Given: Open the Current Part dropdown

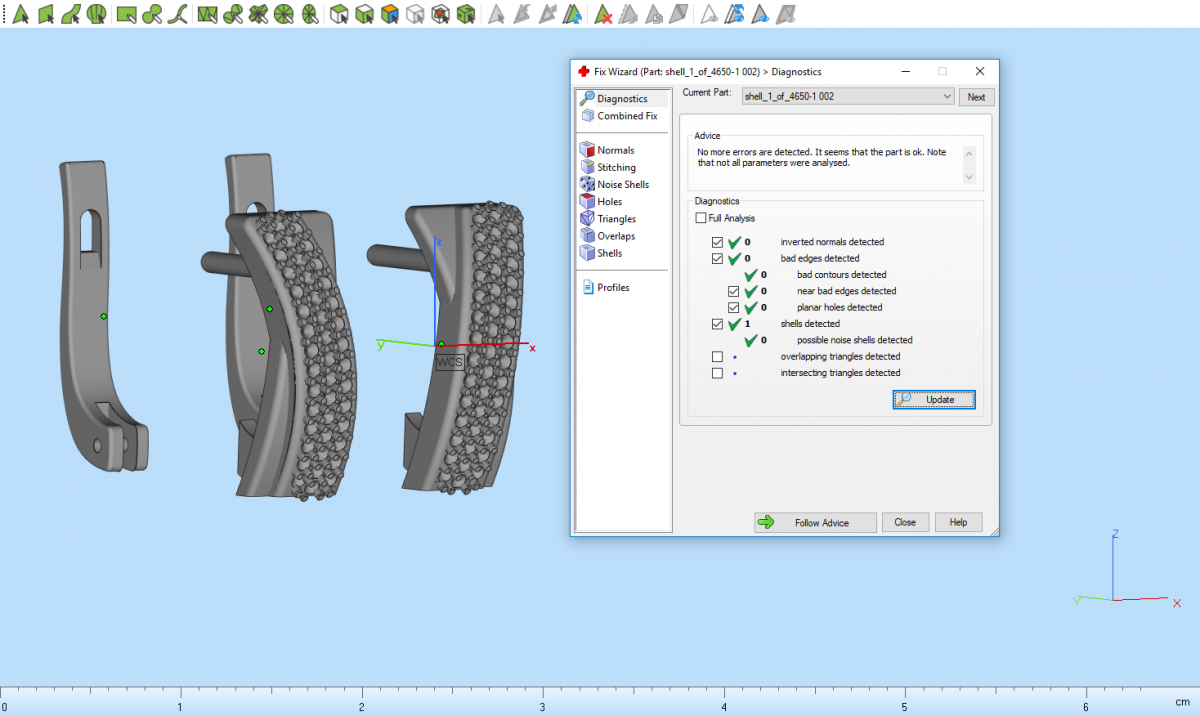Looking at the screenshot, I should (848, 97).
